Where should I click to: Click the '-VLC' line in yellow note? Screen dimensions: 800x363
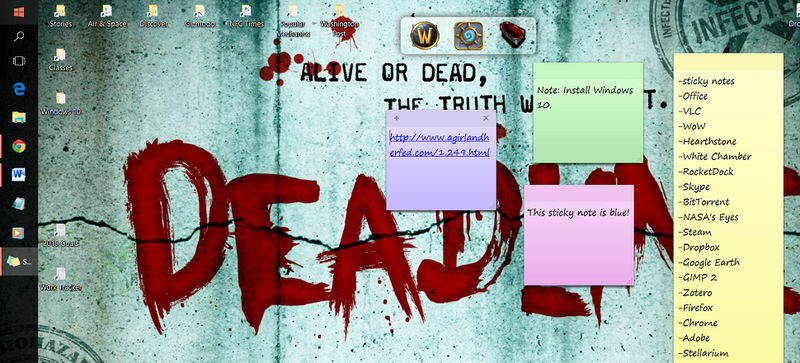tap(689, 111)
